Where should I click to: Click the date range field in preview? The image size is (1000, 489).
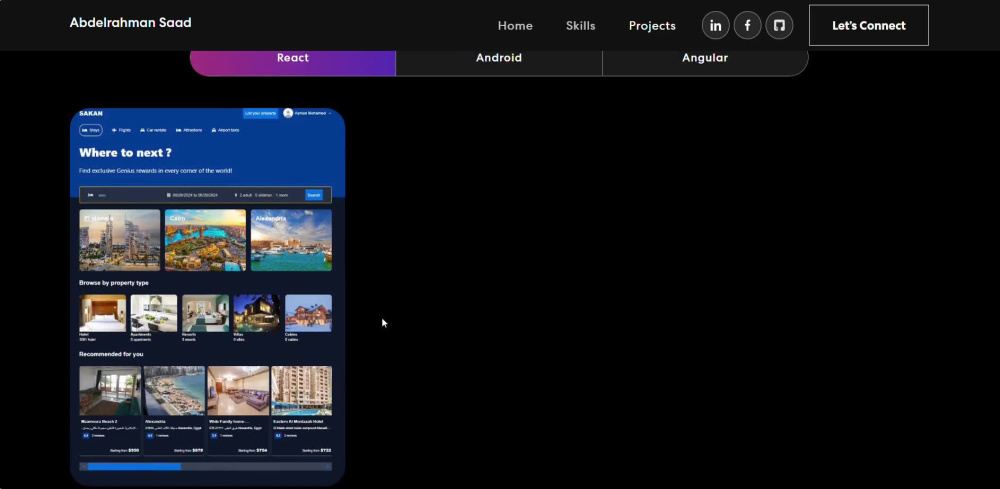(193, 195)
